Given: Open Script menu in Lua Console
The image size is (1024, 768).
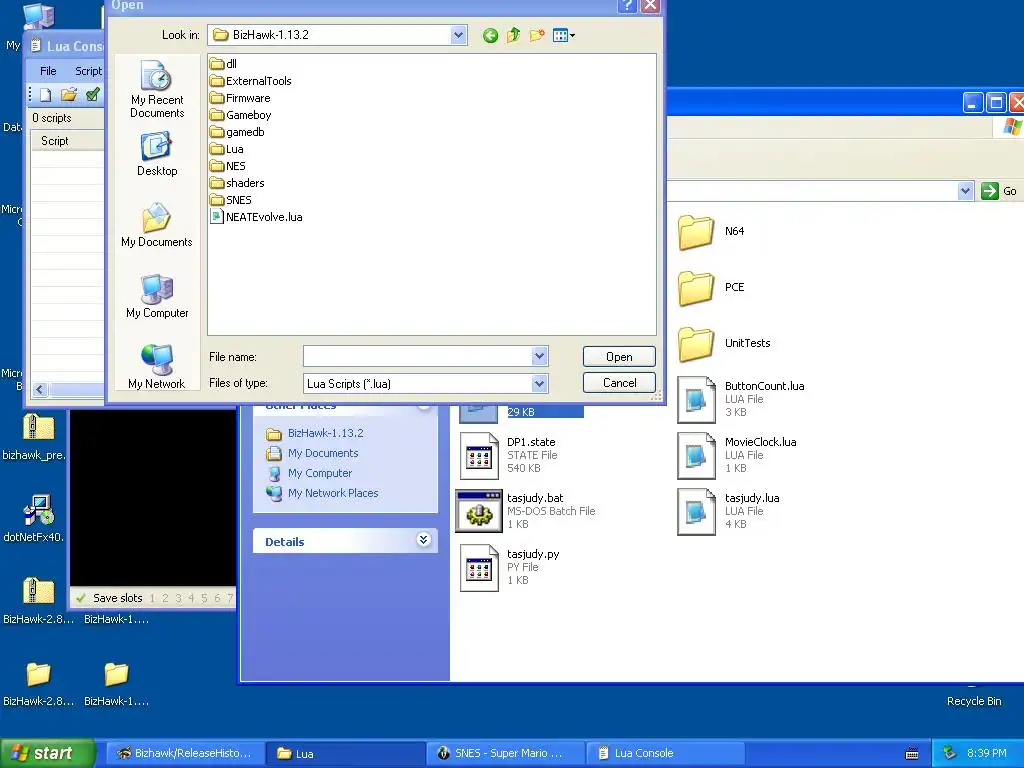Looking at the screenshot, I should (88, 71).
